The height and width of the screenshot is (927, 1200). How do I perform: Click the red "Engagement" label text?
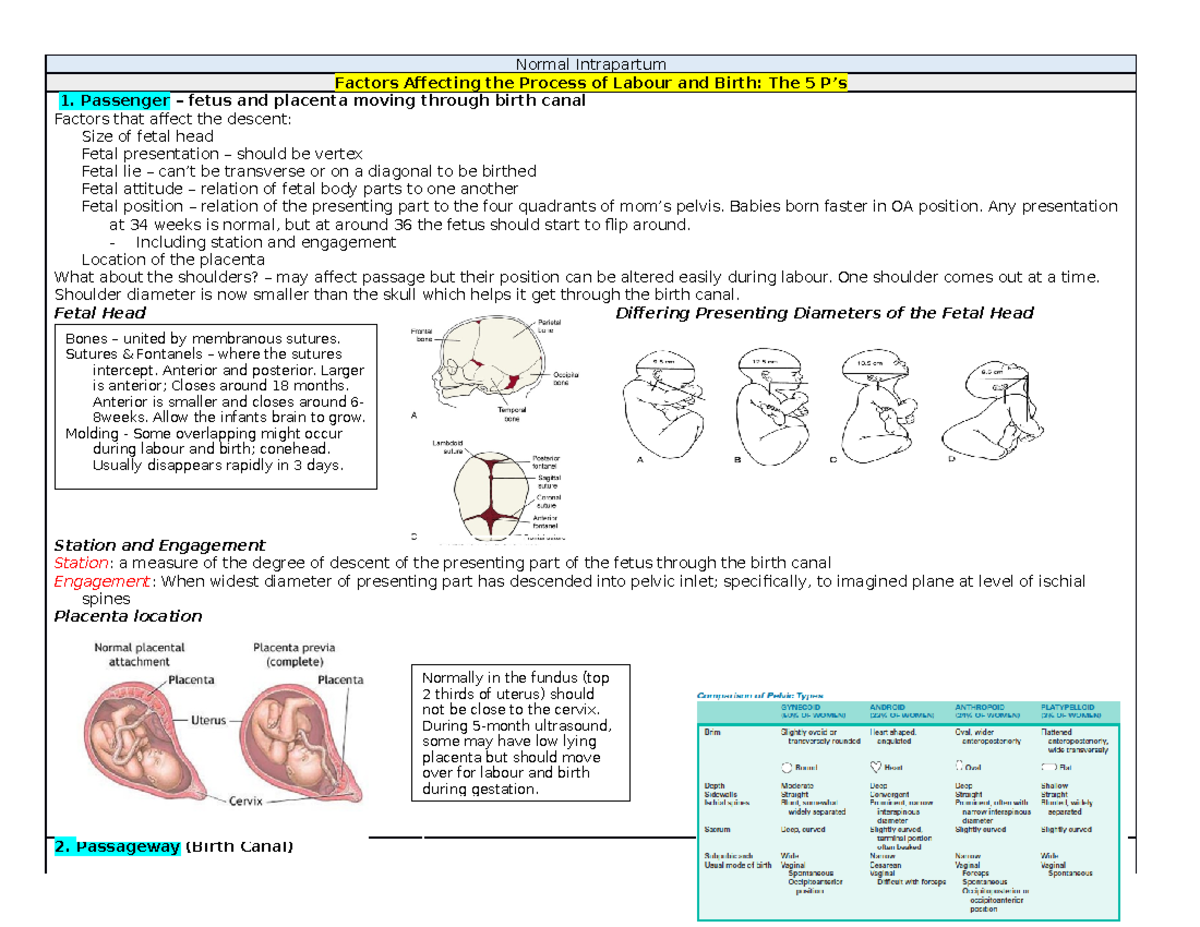pos(93,580)
